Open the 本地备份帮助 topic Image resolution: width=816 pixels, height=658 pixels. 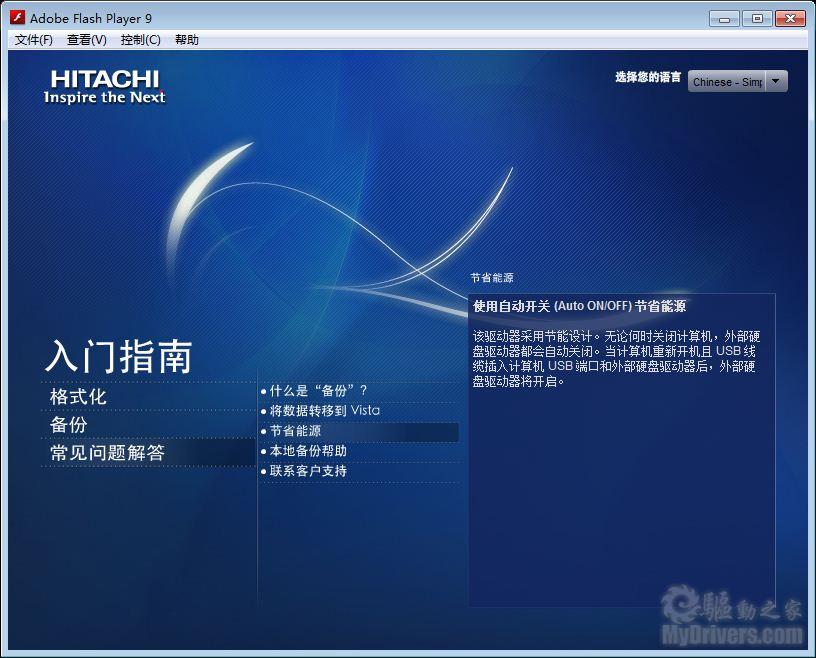click(x=309, y=451)
